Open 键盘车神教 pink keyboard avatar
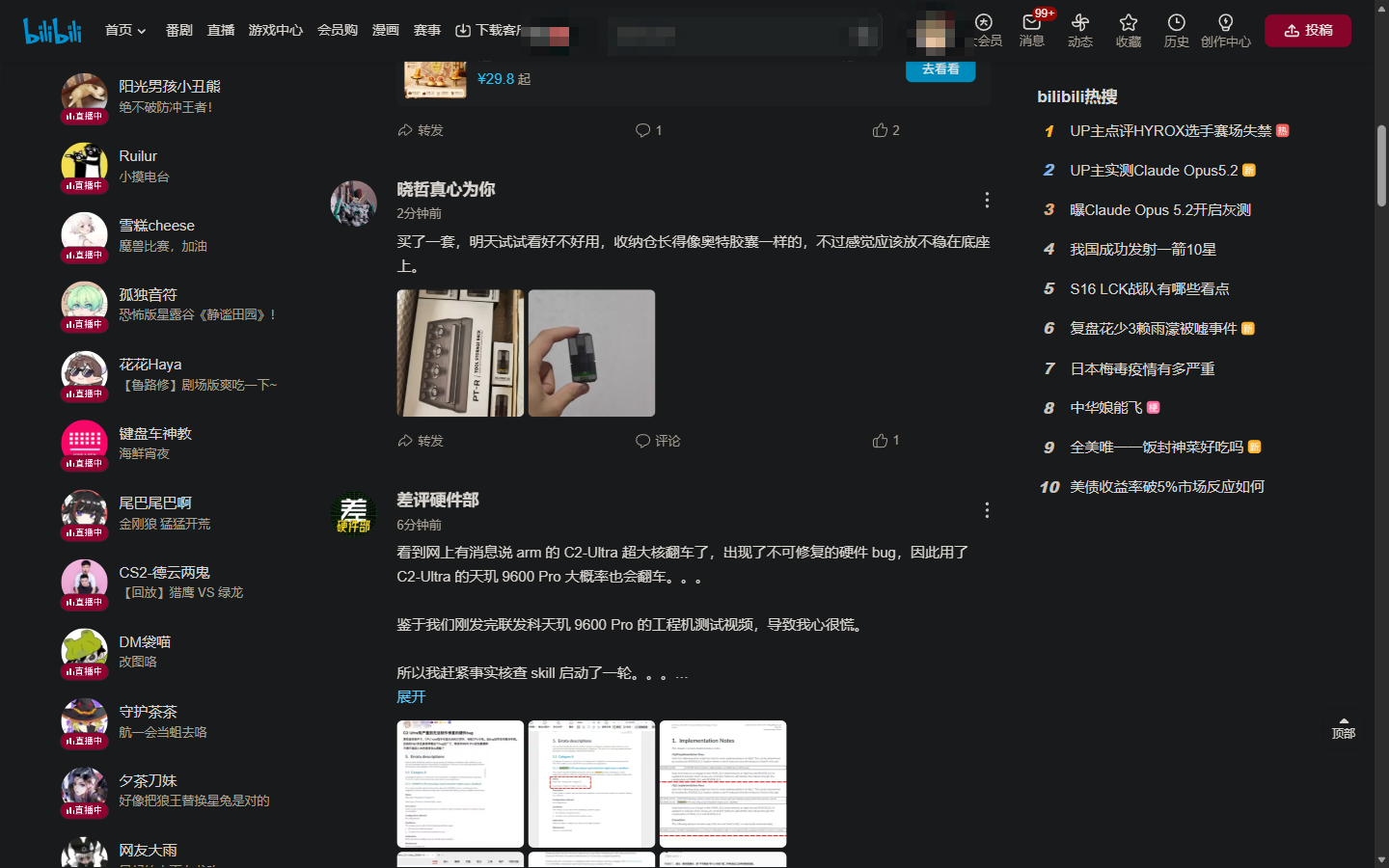 [84, 445]
